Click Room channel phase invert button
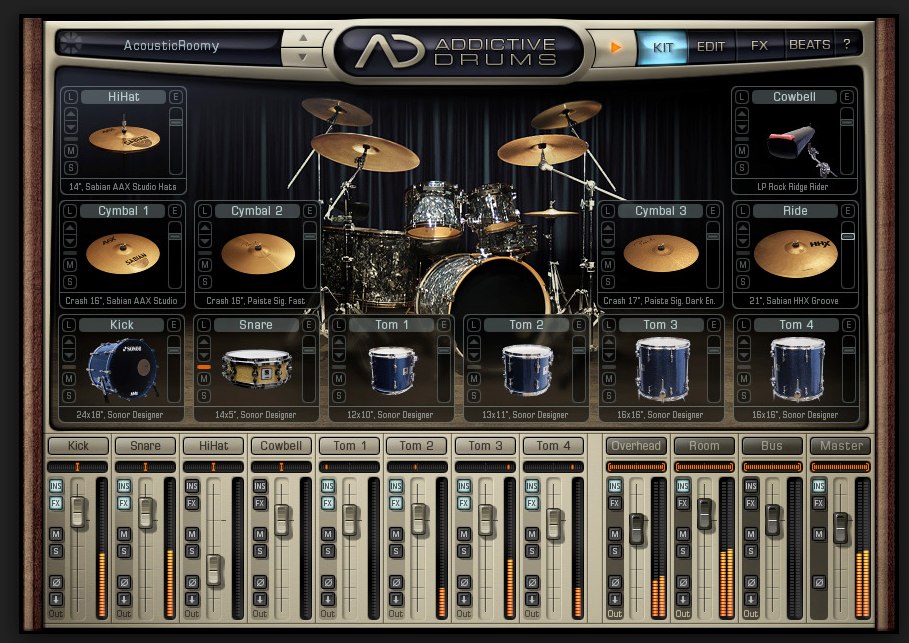This screenshot has width=909, height=643. [683, 582]
